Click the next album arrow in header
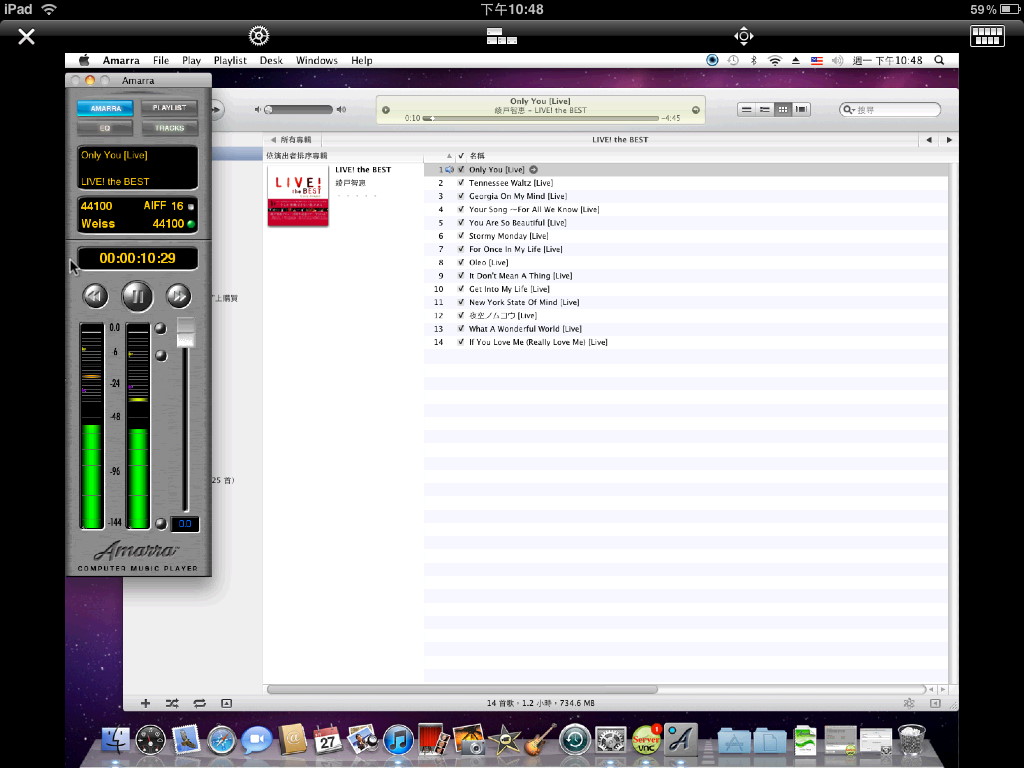This screenshot has width=1024, height=768. 949,140
